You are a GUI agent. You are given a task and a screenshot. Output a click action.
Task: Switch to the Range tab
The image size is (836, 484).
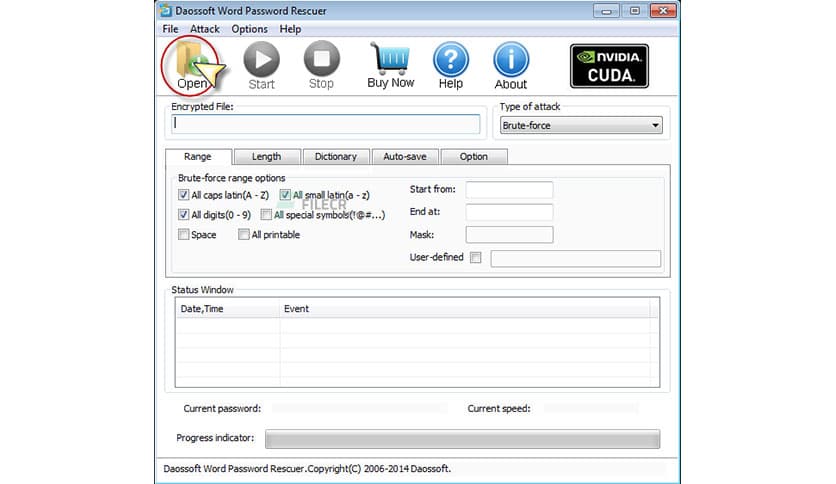198,157
